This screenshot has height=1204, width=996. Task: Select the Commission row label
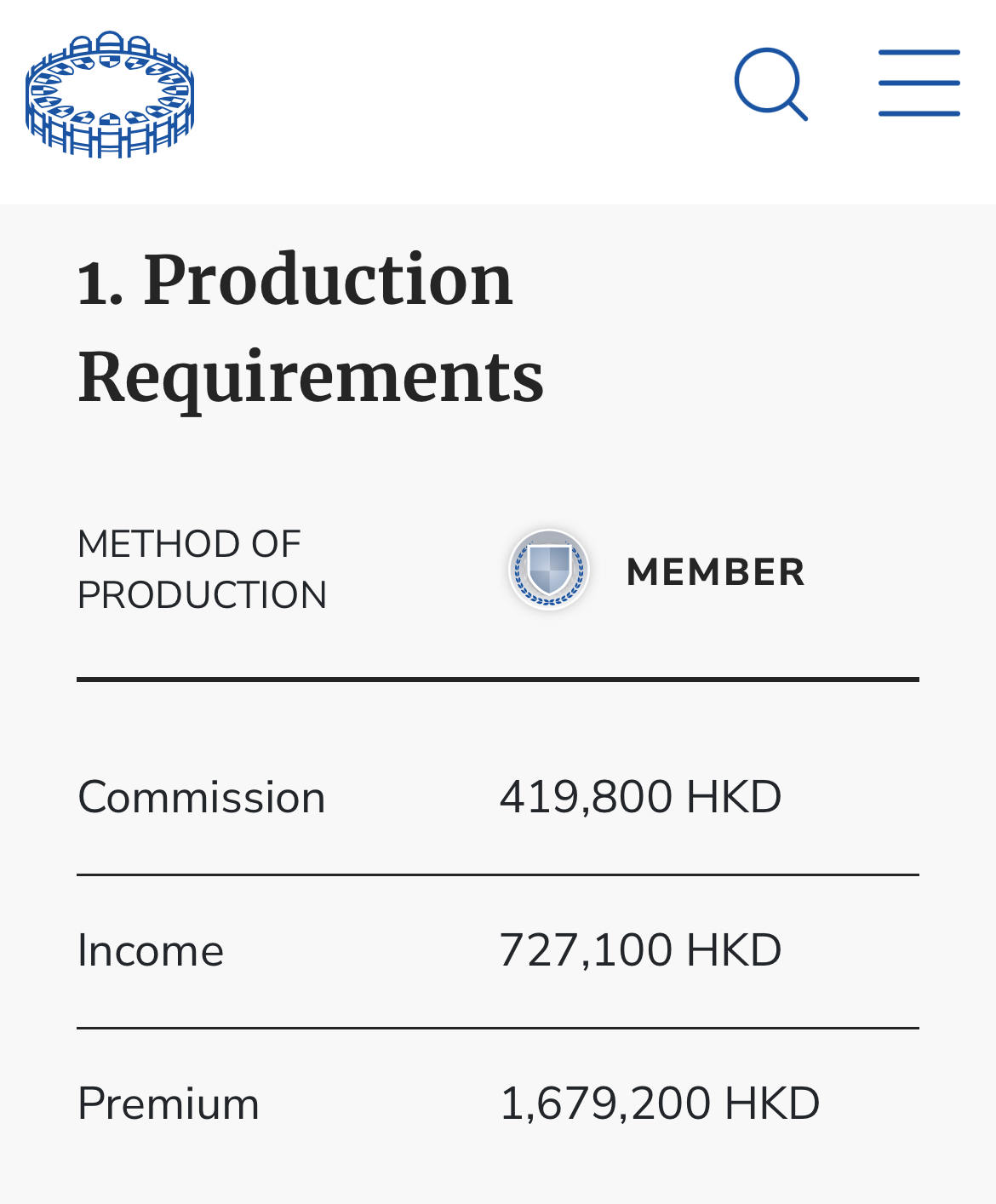click(x=202, y=798)
